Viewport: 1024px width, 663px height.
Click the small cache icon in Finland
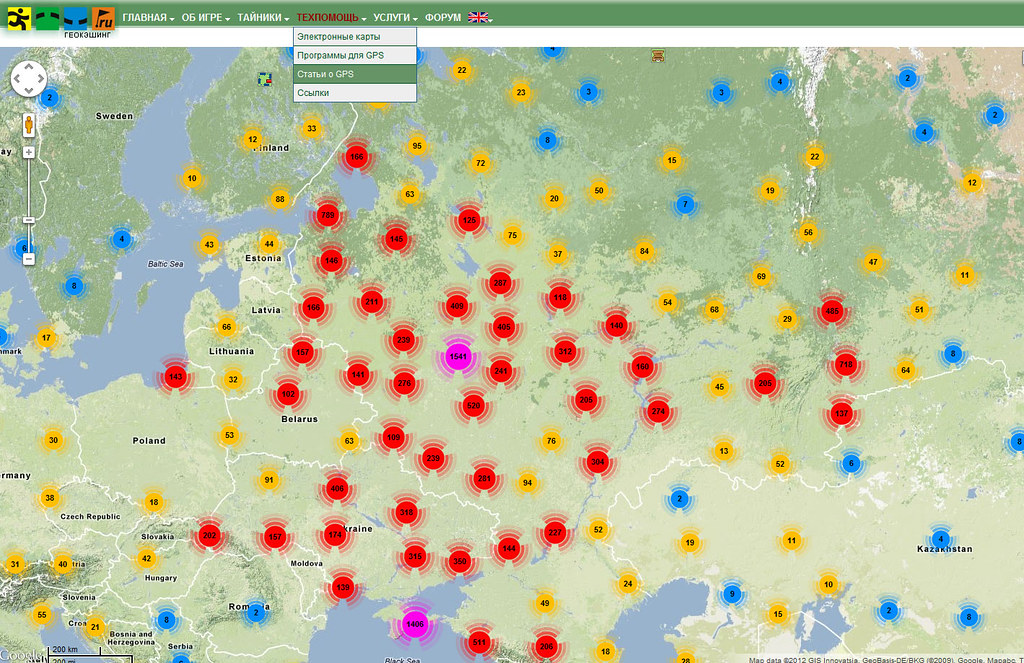[263, 77]
